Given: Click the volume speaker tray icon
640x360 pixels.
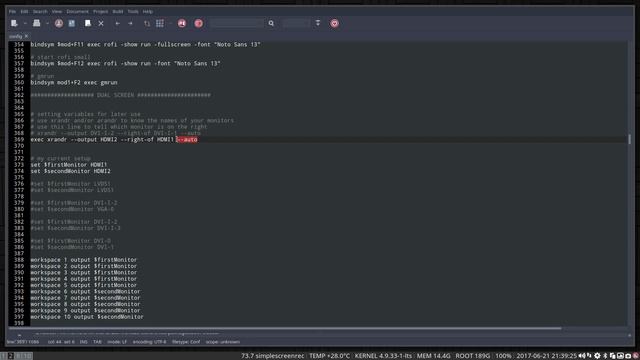Looking at the screenshot, I should [x=582, y=356].
